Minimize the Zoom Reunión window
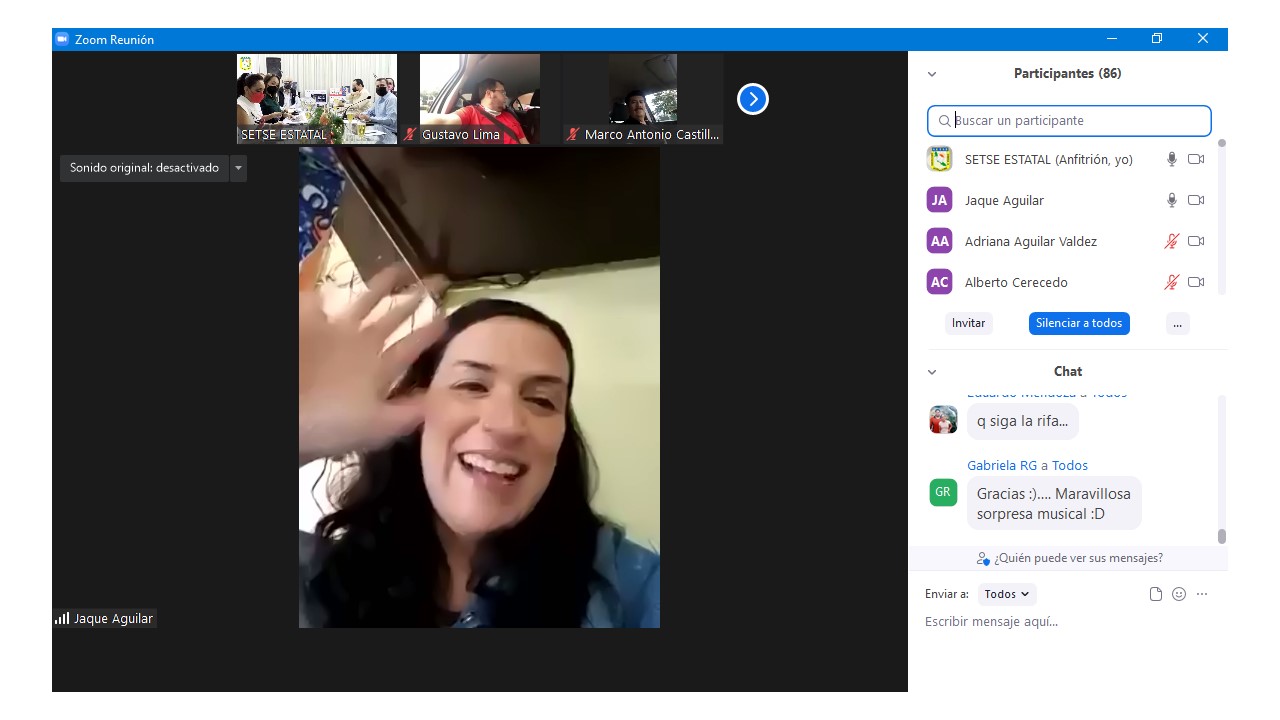The image size is (1280, 720). click(x=1112, y=39)
